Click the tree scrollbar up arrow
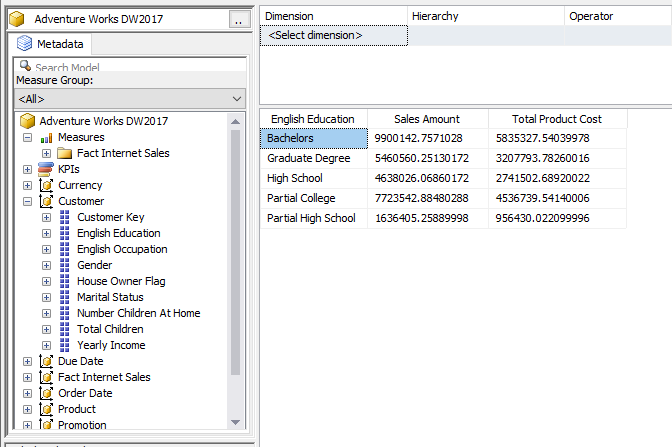 click(x=235, y=122)
